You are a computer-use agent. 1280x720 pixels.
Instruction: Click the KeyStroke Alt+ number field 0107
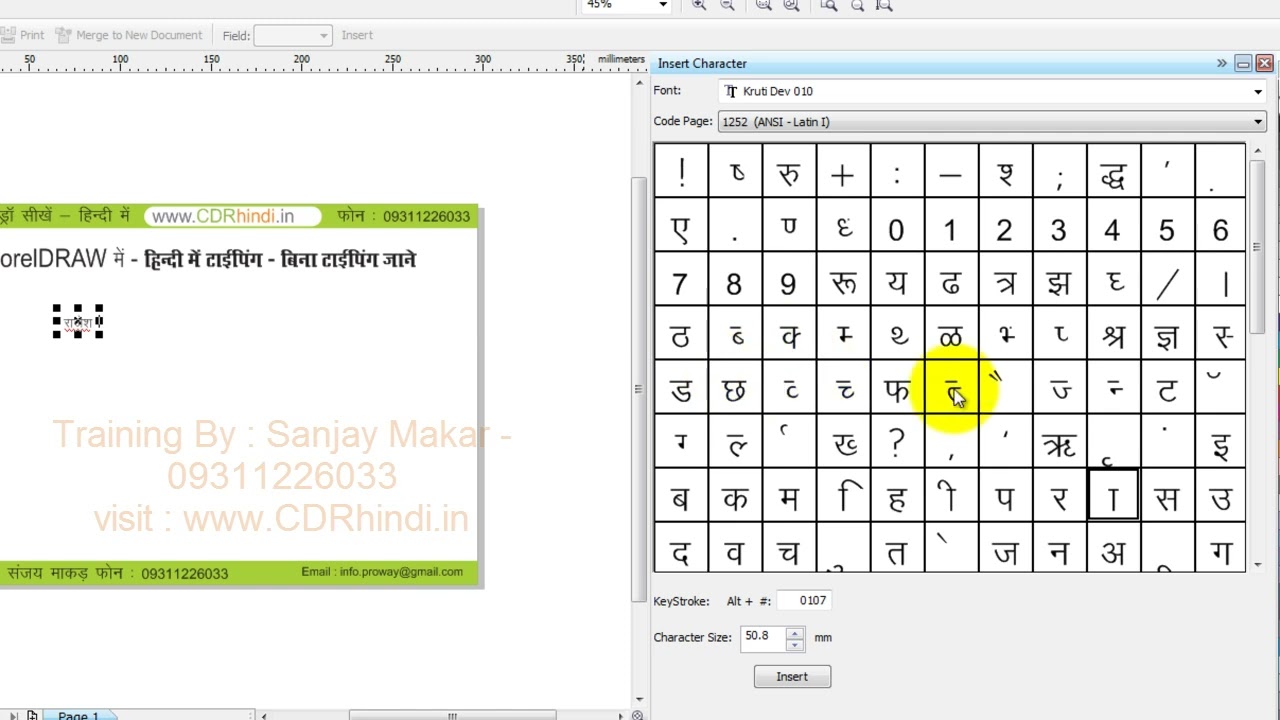(x=803, y=601)
